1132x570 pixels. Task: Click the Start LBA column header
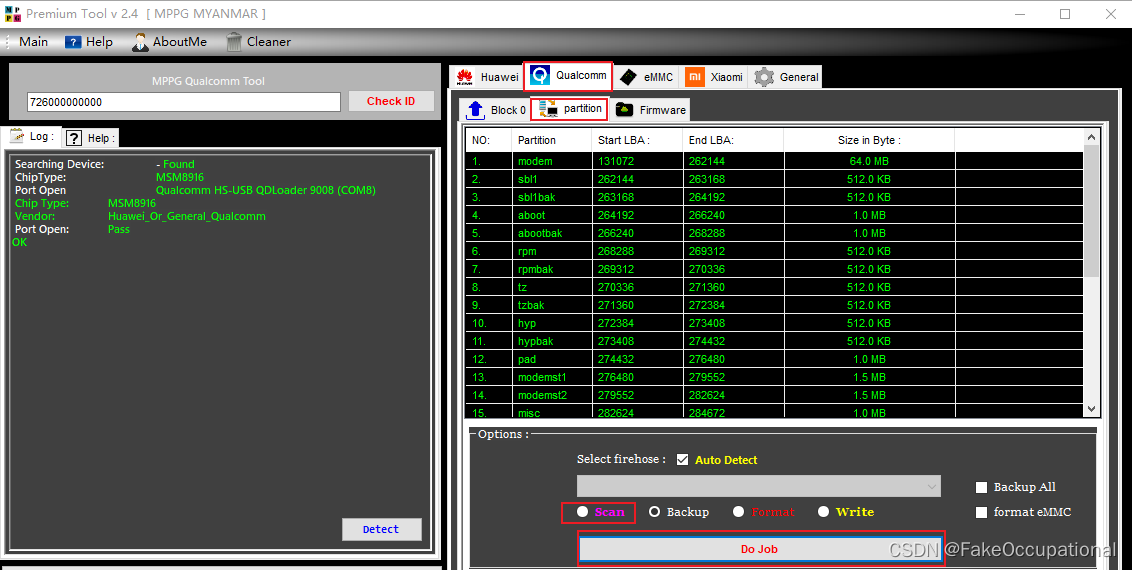[637, 140]
